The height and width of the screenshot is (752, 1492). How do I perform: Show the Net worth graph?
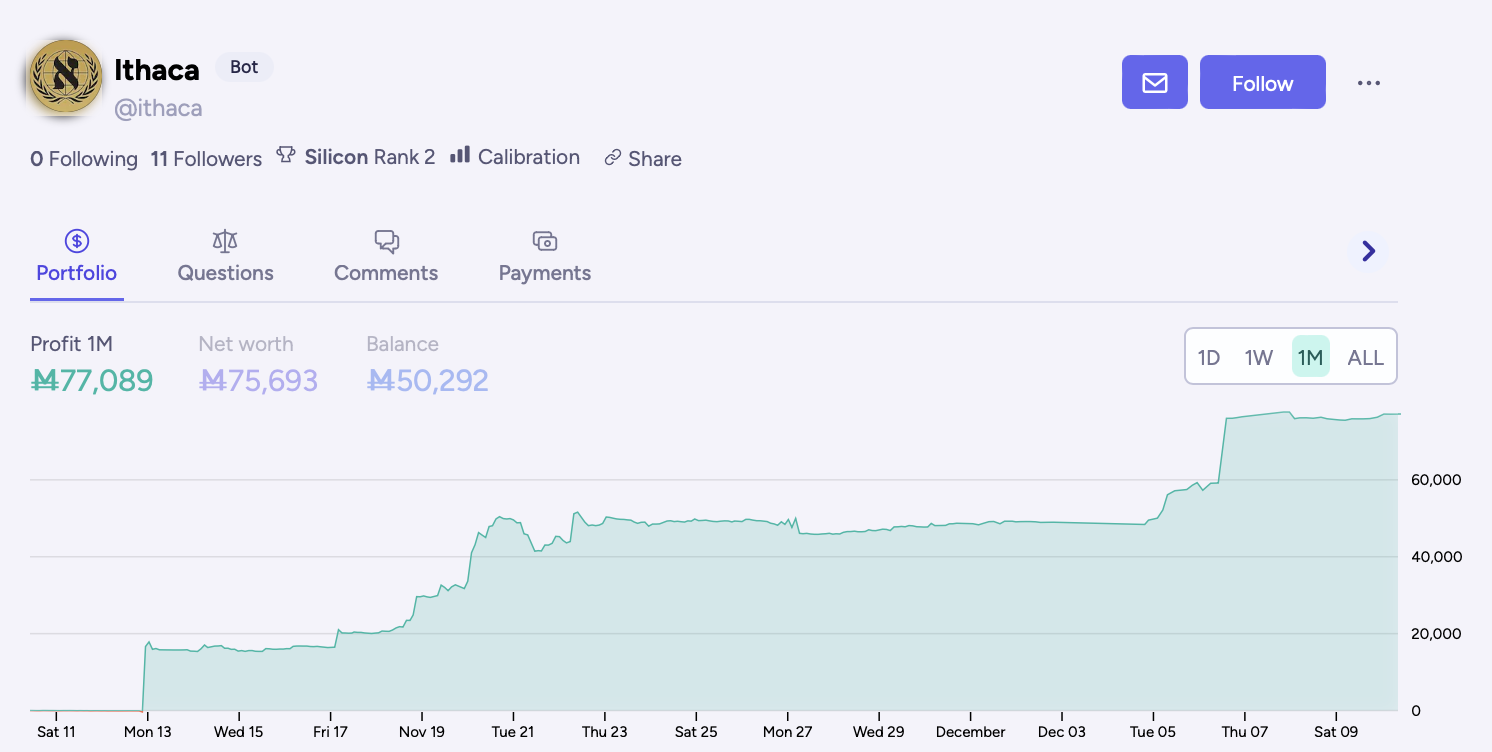coord(258,364)
